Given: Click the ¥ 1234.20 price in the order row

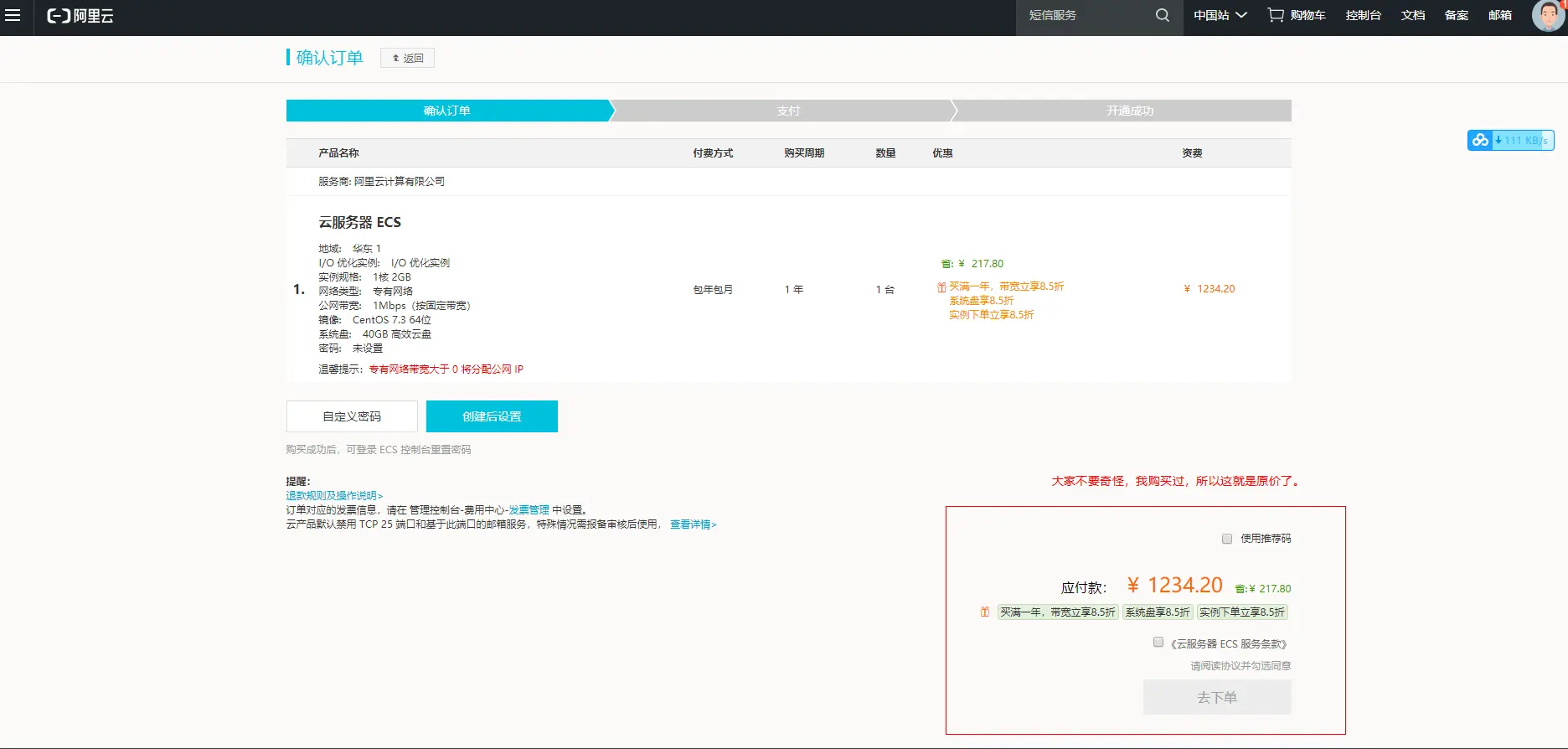Looking at the screenshot, I should click(1210, 289).
